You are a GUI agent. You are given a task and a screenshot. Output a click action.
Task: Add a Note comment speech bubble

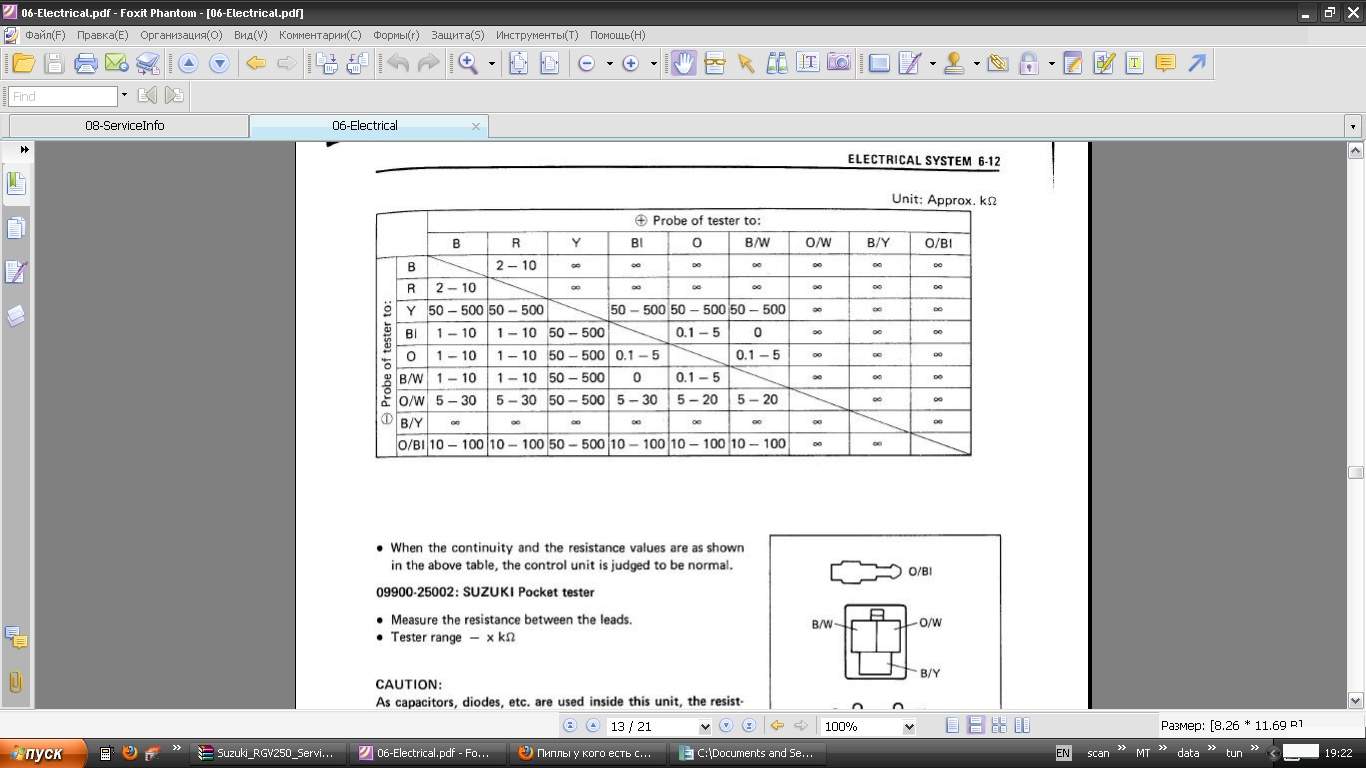click(1165, 64)
